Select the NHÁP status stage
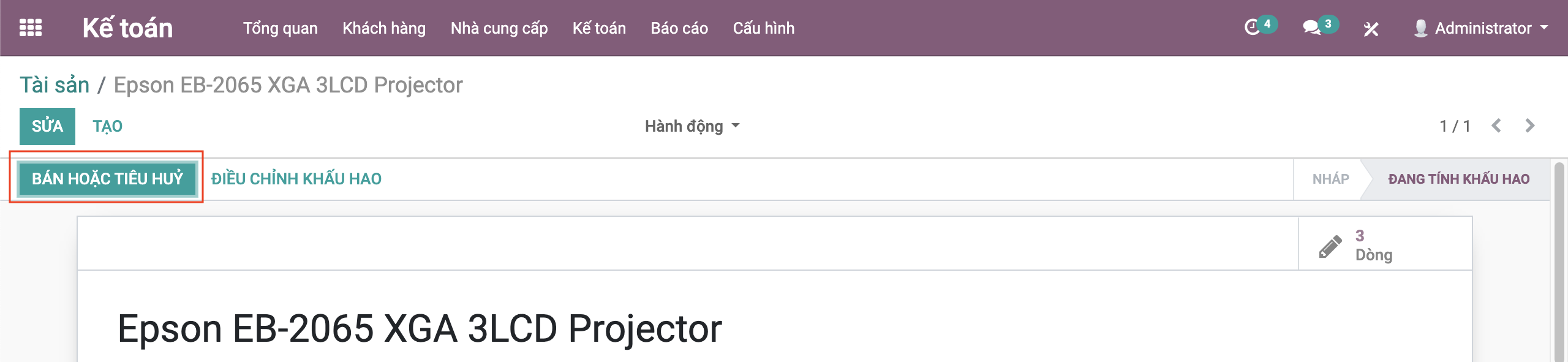 (1330, 179)
